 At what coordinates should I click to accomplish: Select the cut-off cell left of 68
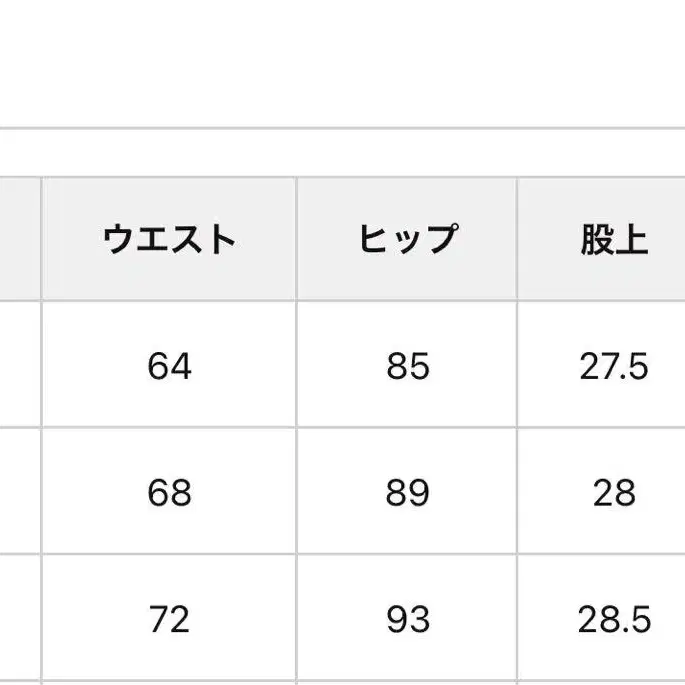point(19,493)
